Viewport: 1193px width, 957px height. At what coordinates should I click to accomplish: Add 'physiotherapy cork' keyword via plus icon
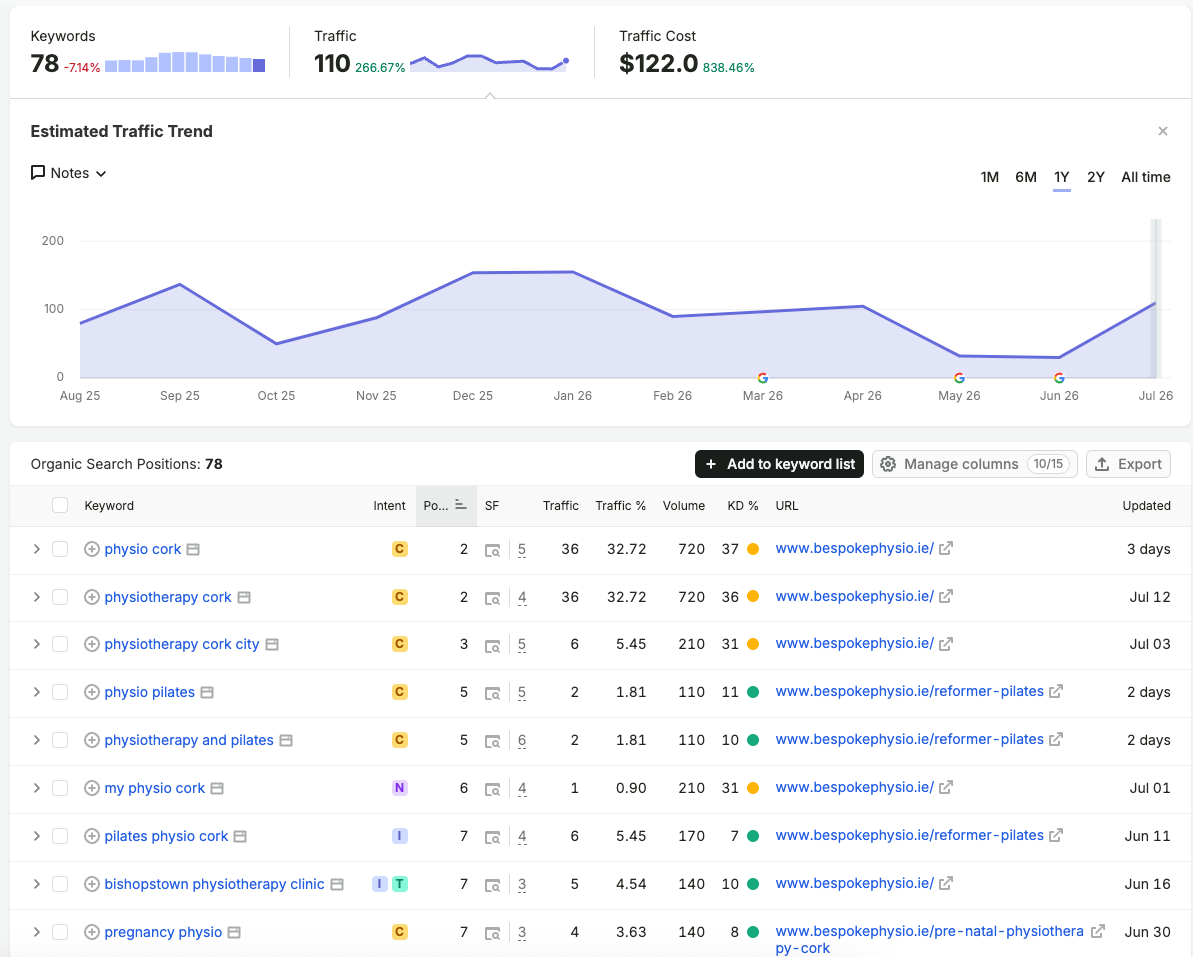(91, 597)
